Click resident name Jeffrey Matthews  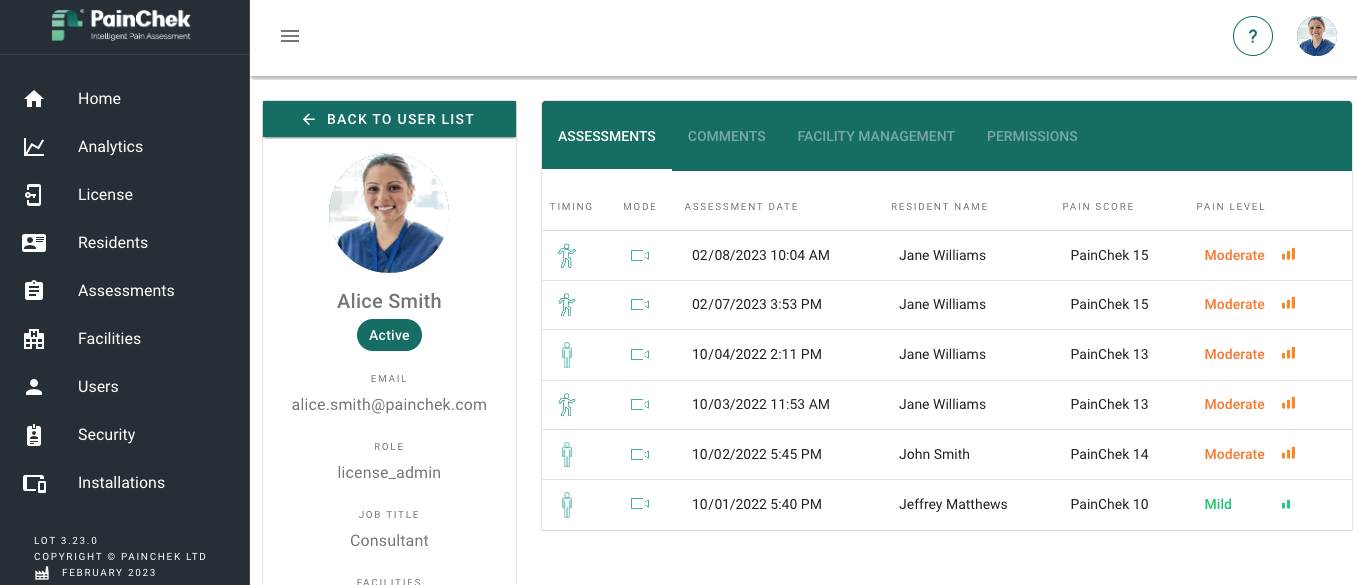click(x=953, y=504)
